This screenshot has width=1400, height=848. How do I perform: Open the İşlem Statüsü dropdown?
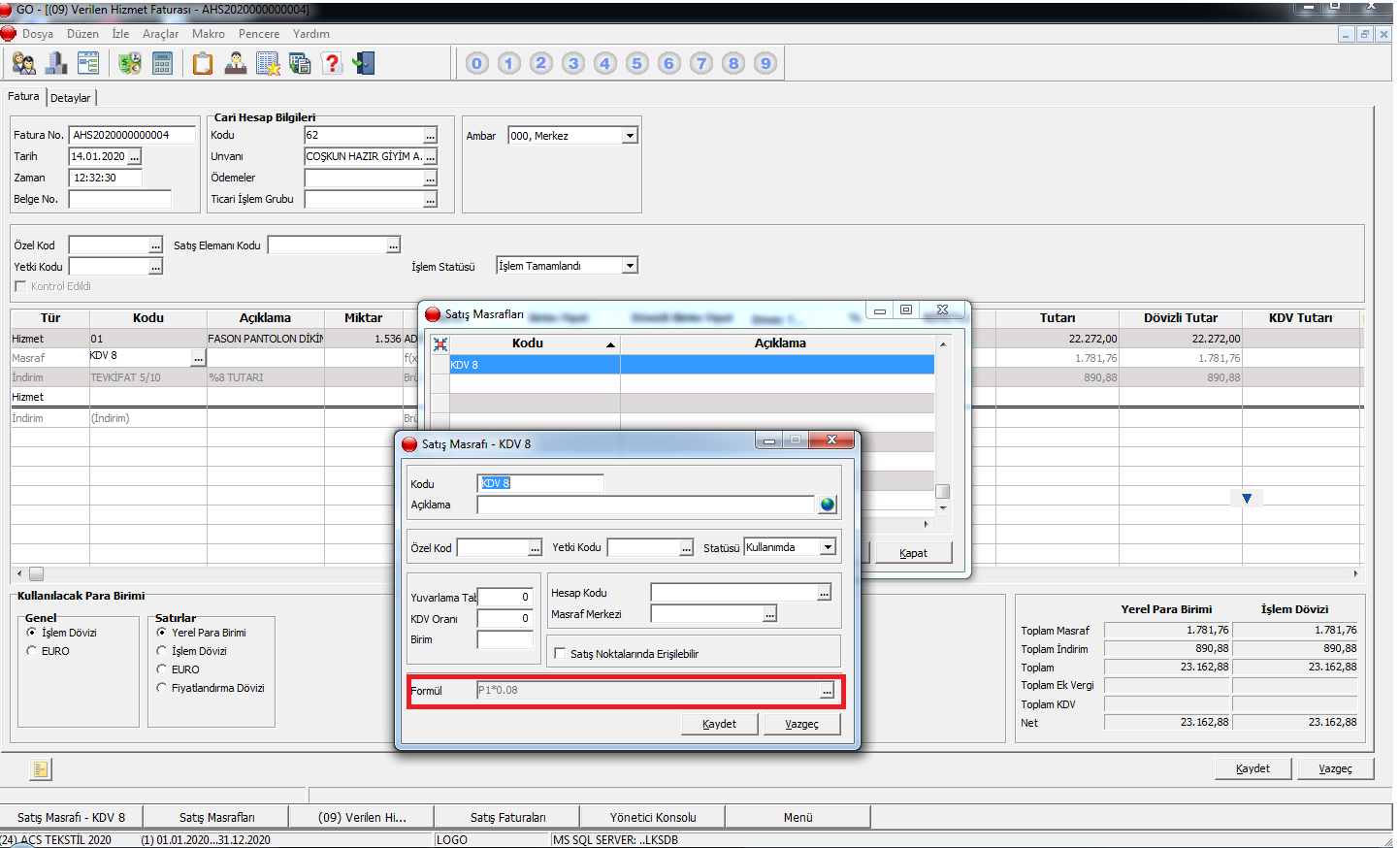(630, 266)
